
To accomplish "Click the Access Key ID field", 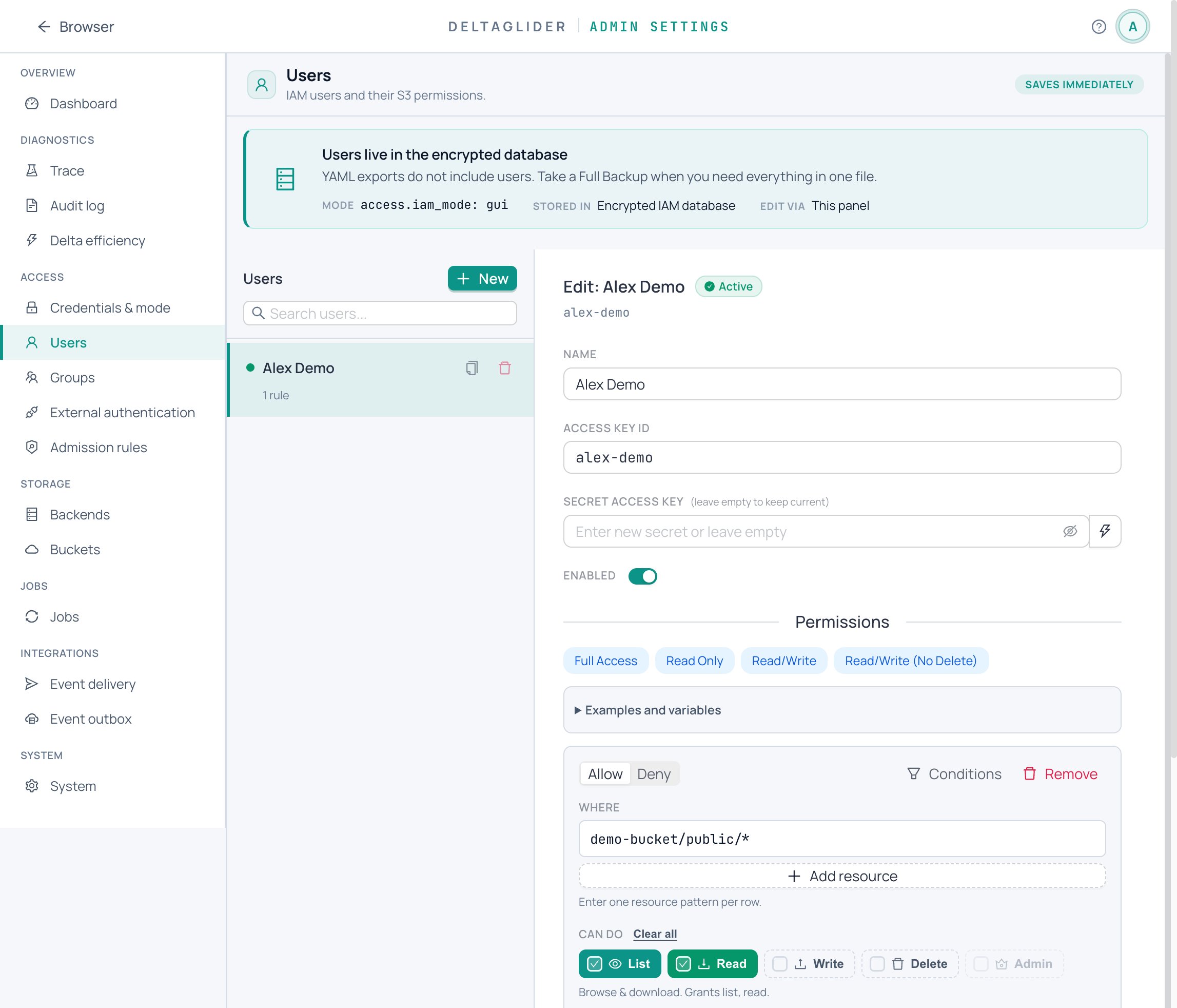I will [842, 457].
